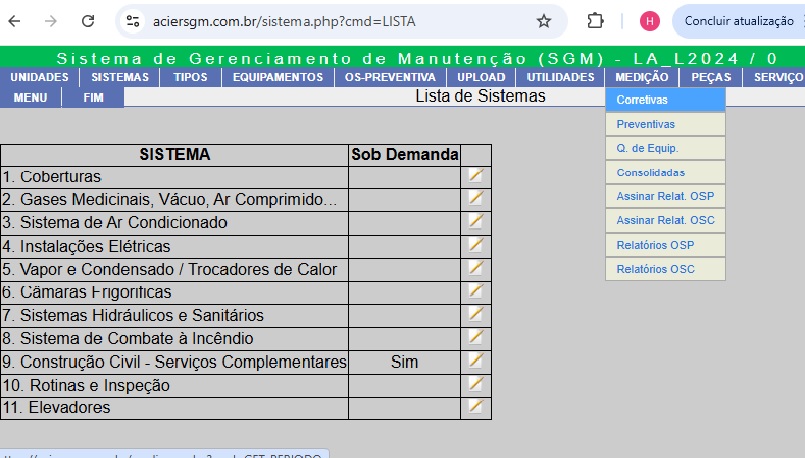Open the OS-PREVENTIVA tab
The height and width of the screenshot is (458, 805).
(x=390, y=77)
